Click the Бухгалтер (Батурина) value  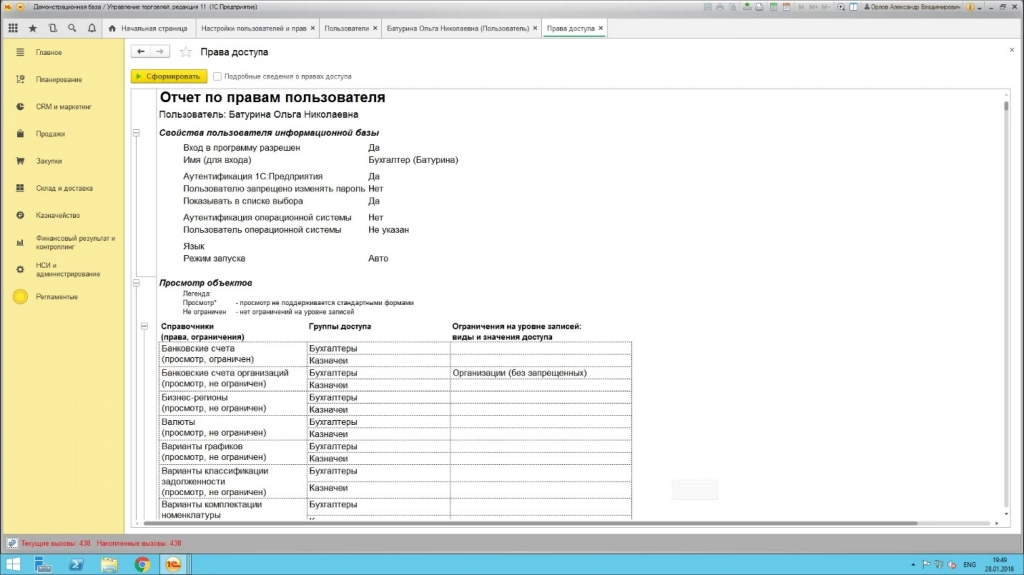pyautogui.click(x=413, y=159)
